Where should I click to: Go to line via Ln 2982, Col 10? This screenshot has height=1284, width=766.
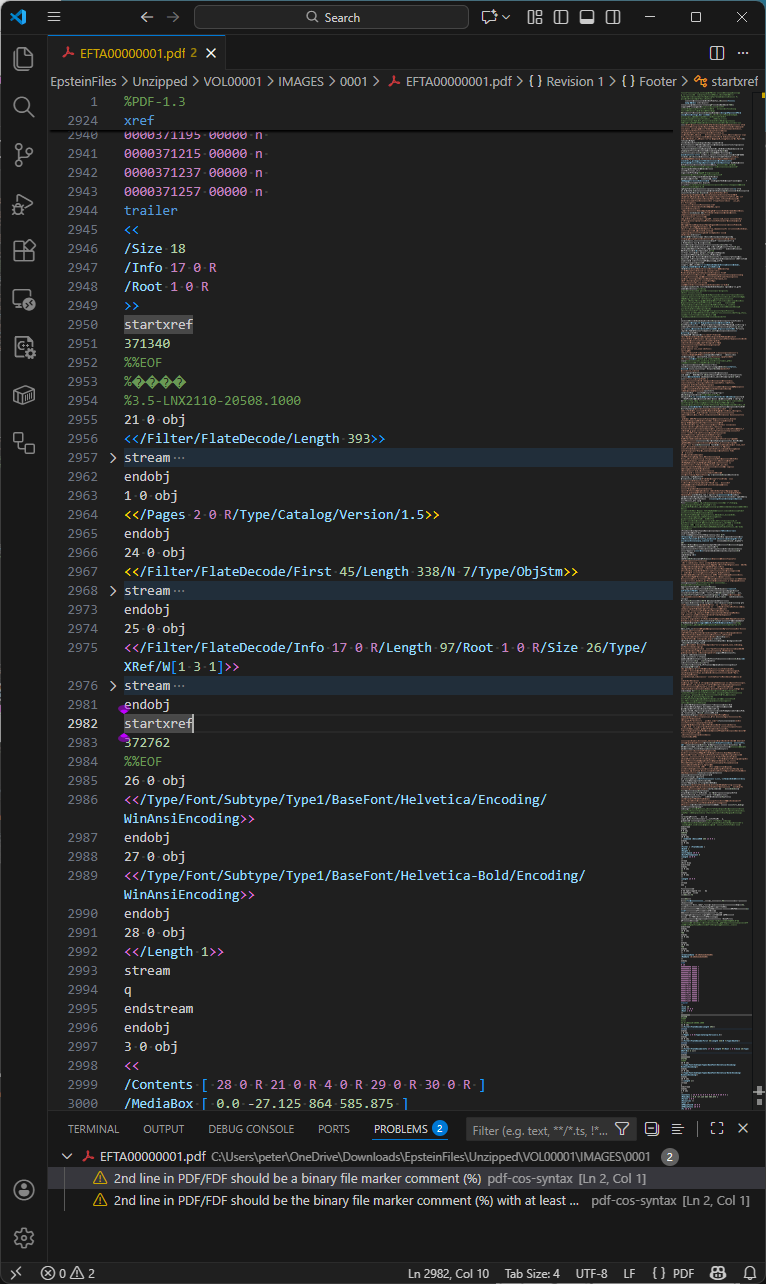[449, 1273]
